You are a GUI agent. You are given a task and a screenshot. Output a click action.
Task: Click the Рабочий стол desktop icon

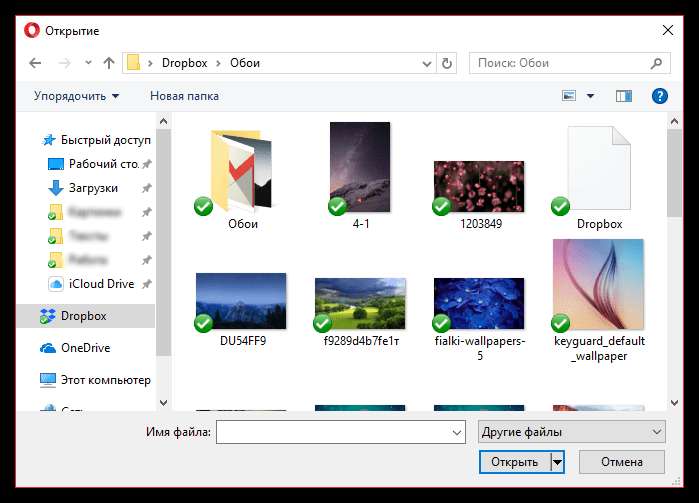56,164
